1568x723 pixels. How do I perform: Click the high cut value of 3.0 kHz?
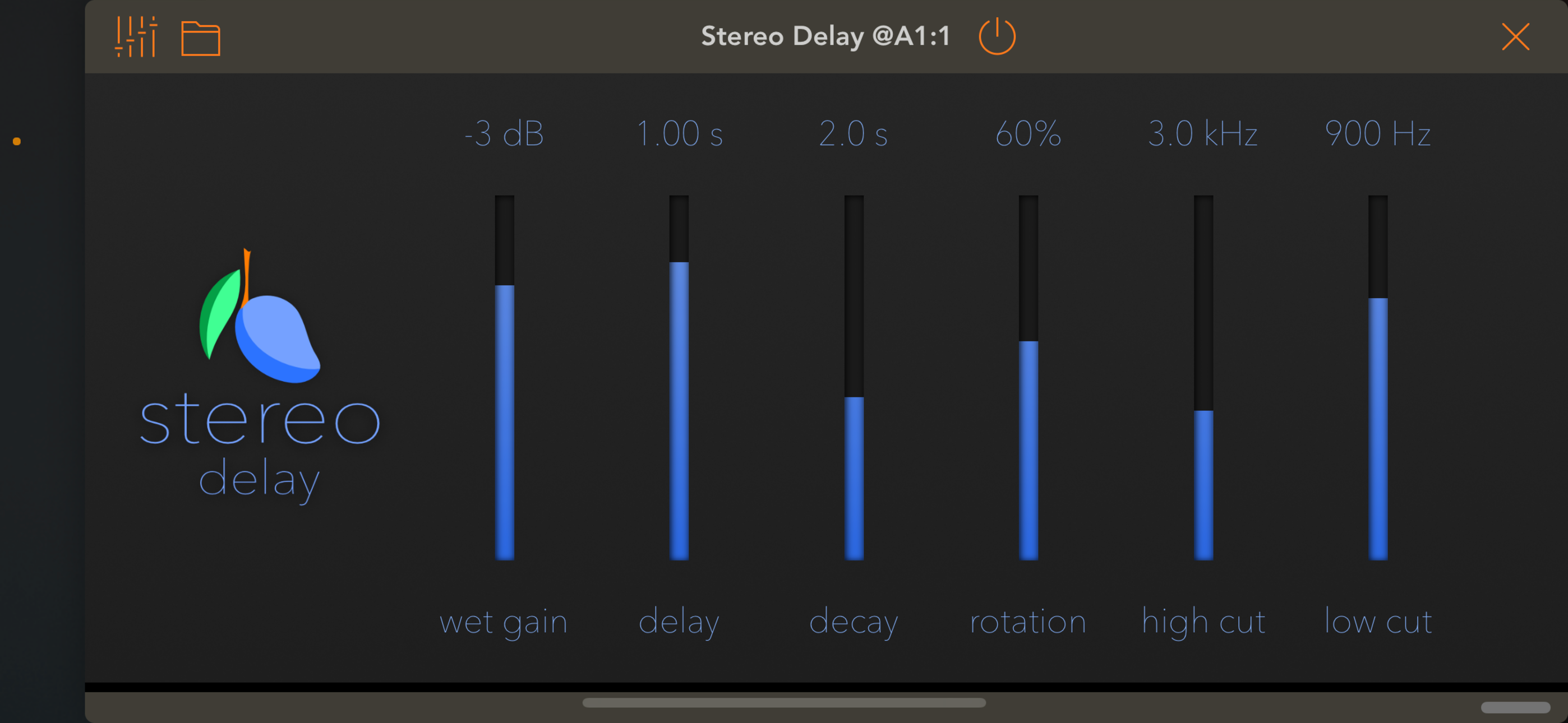1202,134
